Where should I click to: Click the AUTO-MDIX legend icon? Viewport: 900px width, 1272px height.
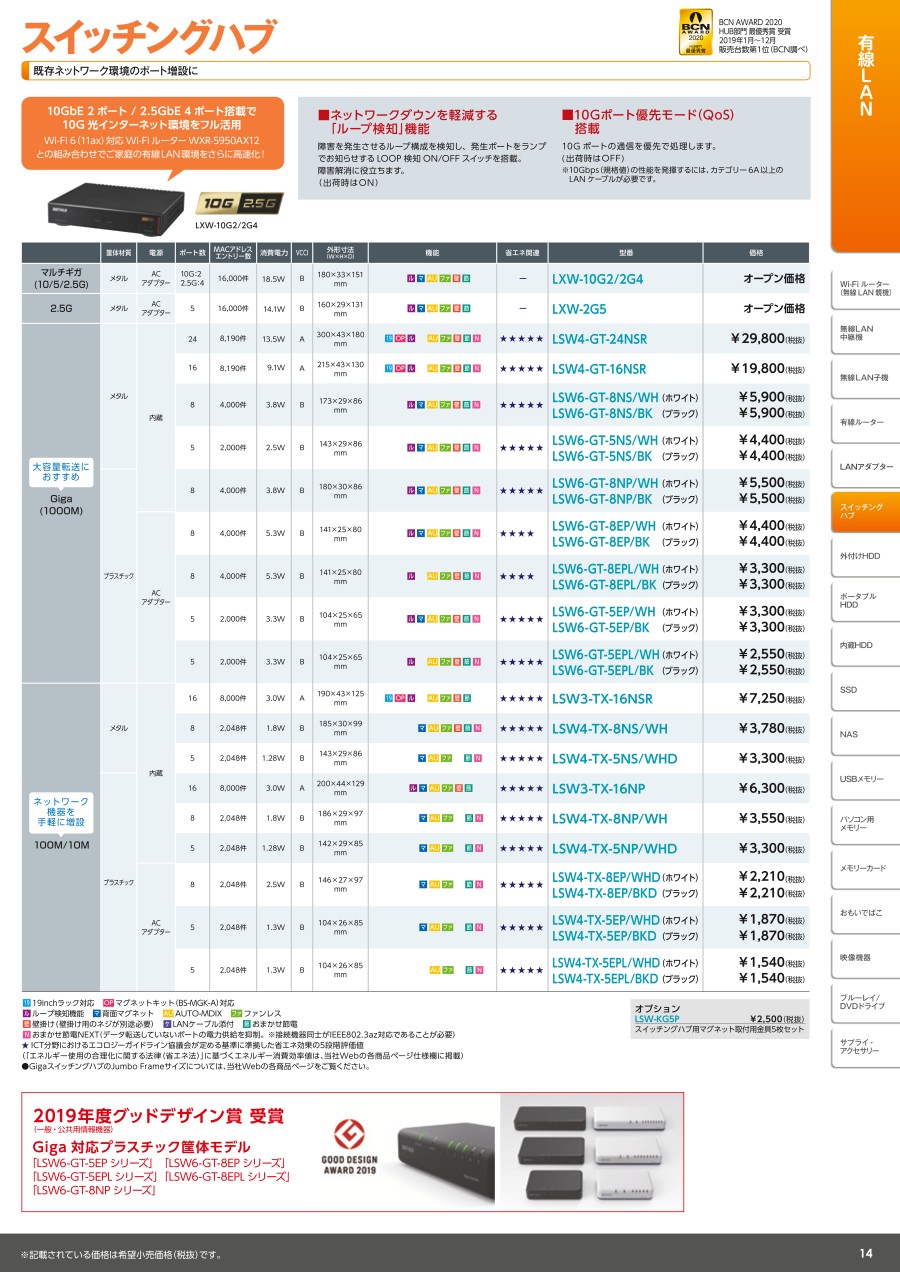click(167, 1013)
